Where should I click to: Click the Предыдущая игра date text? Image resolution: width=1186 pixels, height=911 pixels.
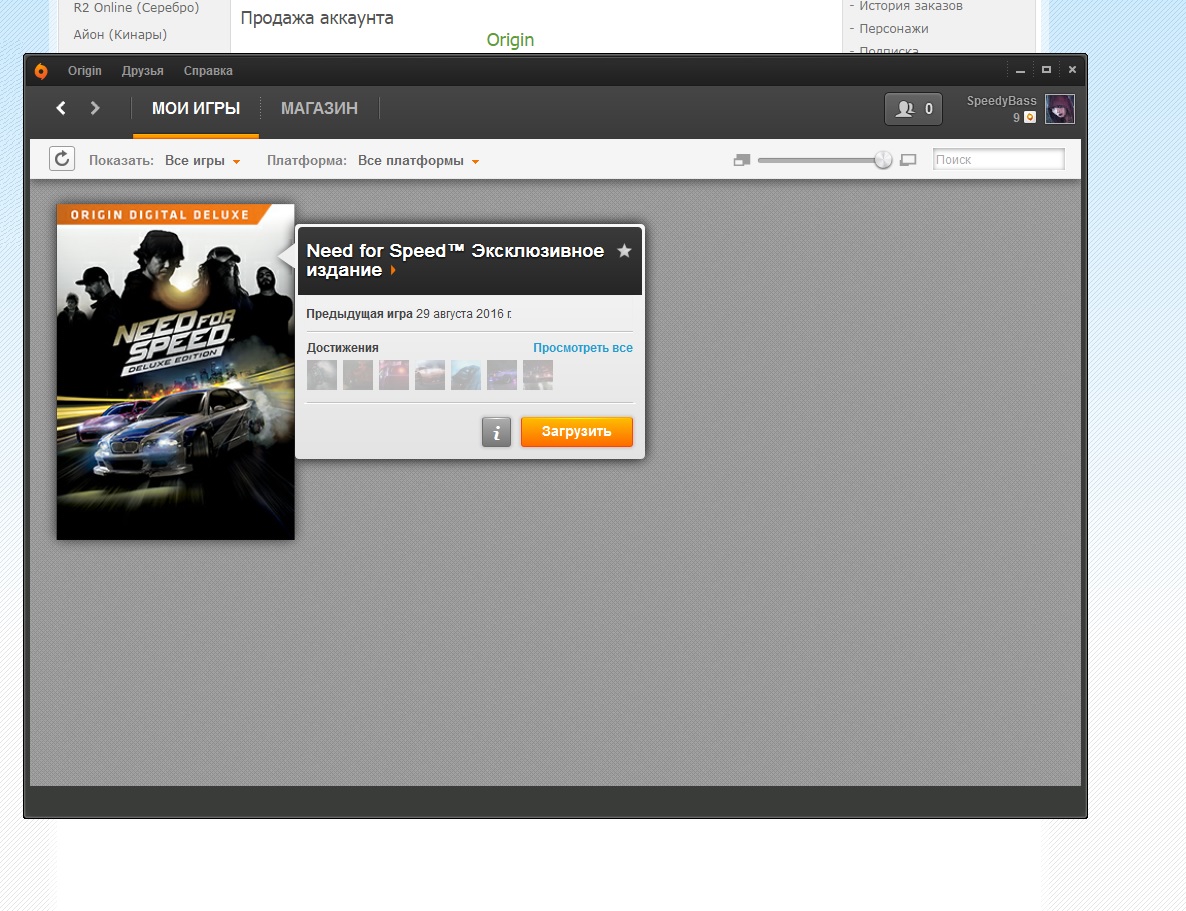(x=408, y=314)
